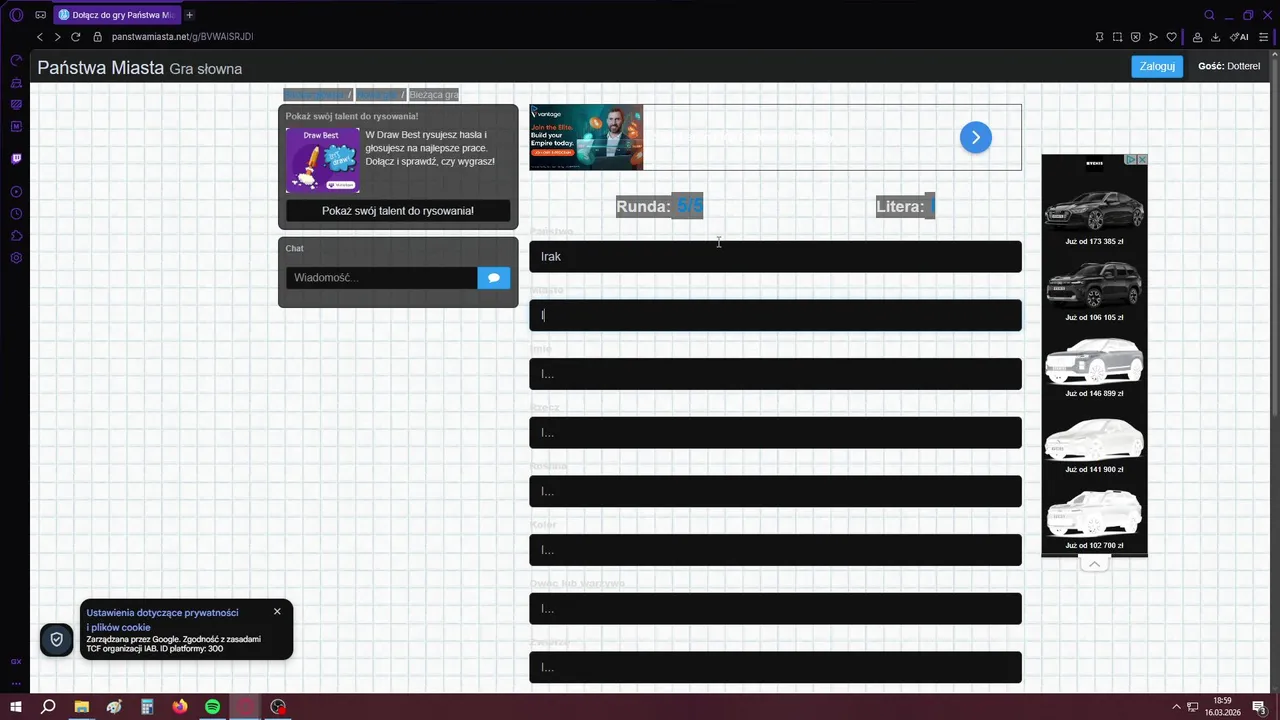The width and height of the screenshot is (1280, 720).
Task: Click the Draw Best ad image
Action: (322, 160)
